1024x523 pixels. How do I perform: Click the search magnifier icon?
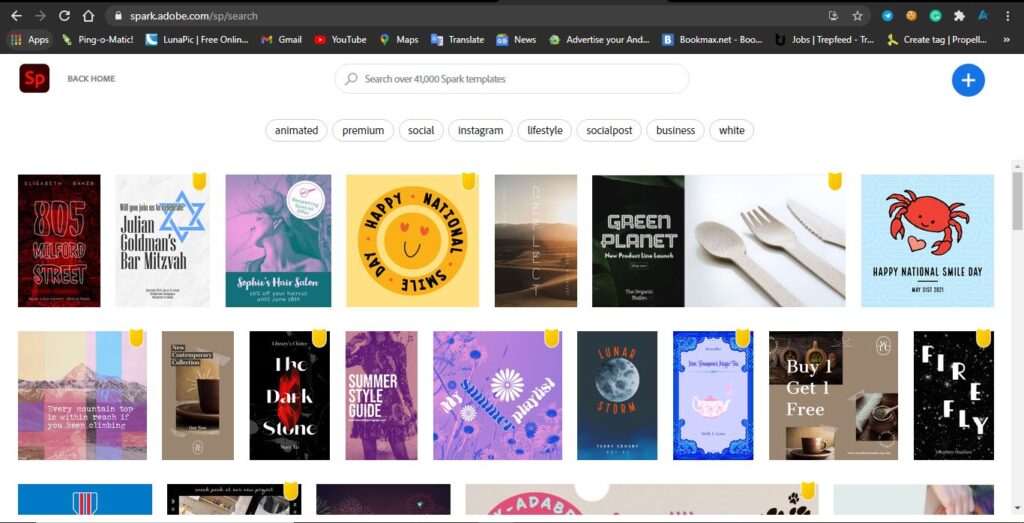(x=351, y=79)
